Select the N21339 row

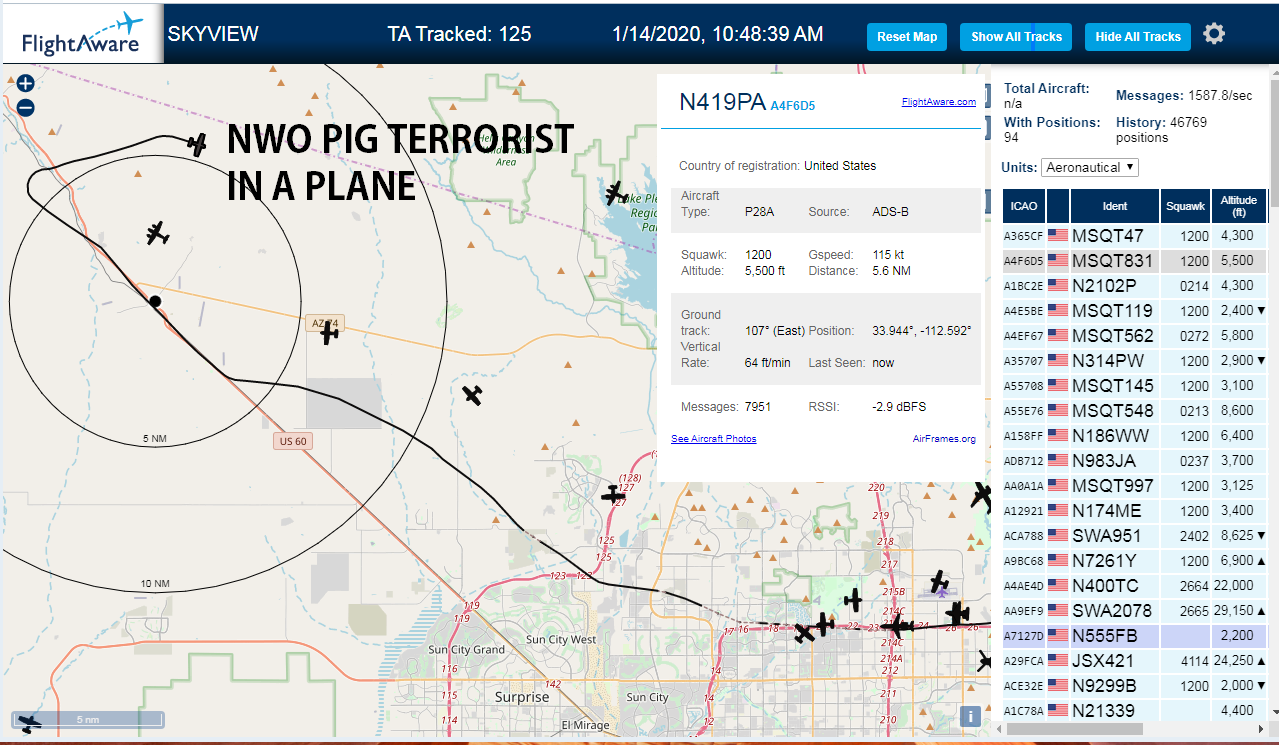click(1136, 711)
